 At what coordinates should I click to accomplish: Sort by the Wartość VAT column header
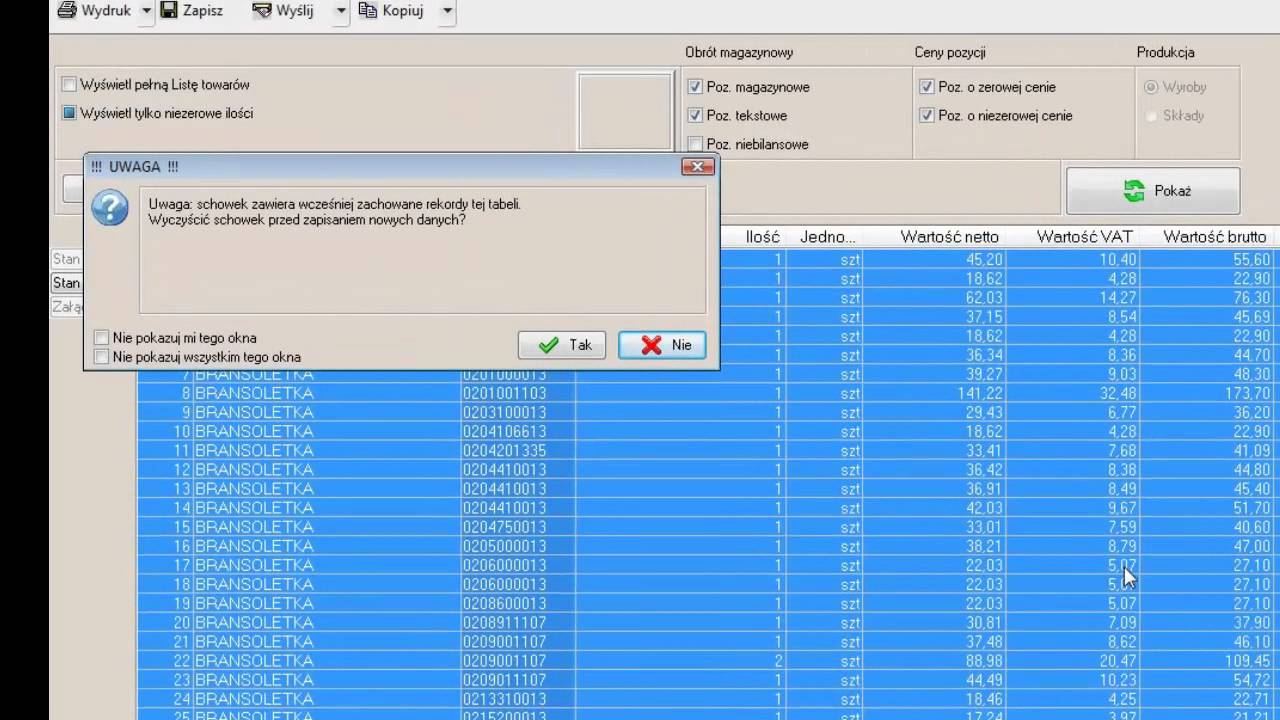(x=1085, y=237)
